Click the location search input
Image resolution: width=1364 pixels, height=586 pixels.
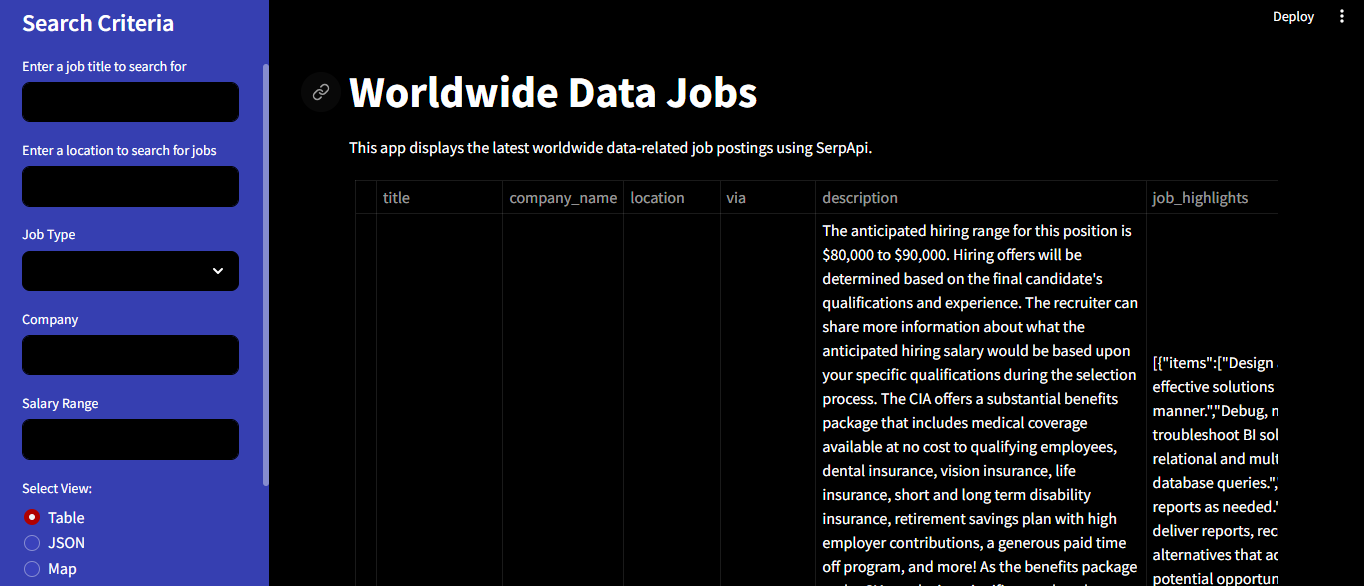coord(130,186)
